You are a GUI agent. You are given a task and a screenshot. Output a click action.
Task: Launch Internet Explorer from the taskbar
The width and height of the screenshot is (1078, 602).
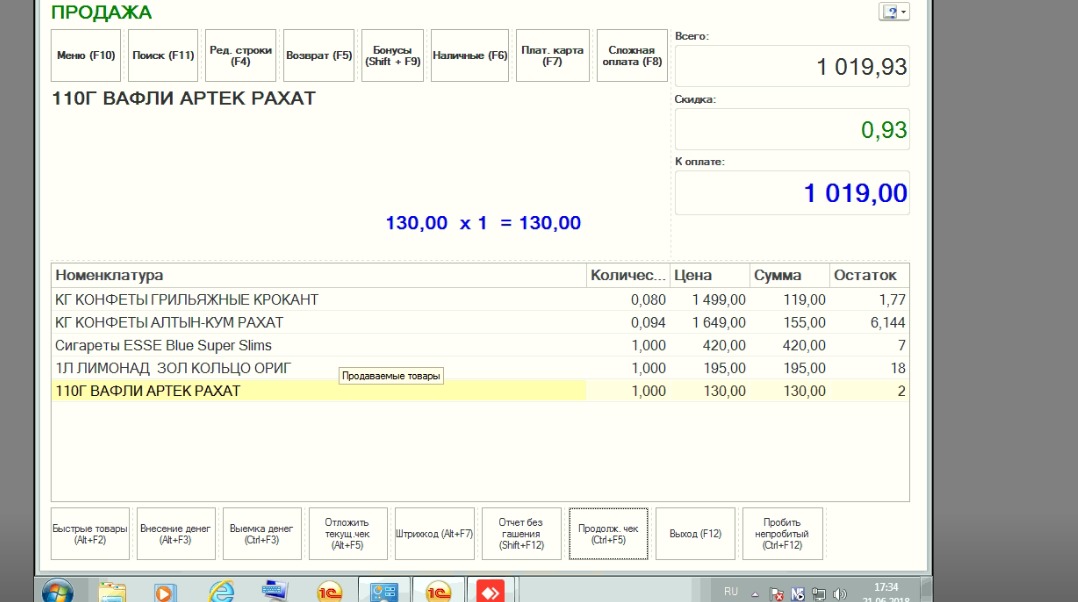220,591
